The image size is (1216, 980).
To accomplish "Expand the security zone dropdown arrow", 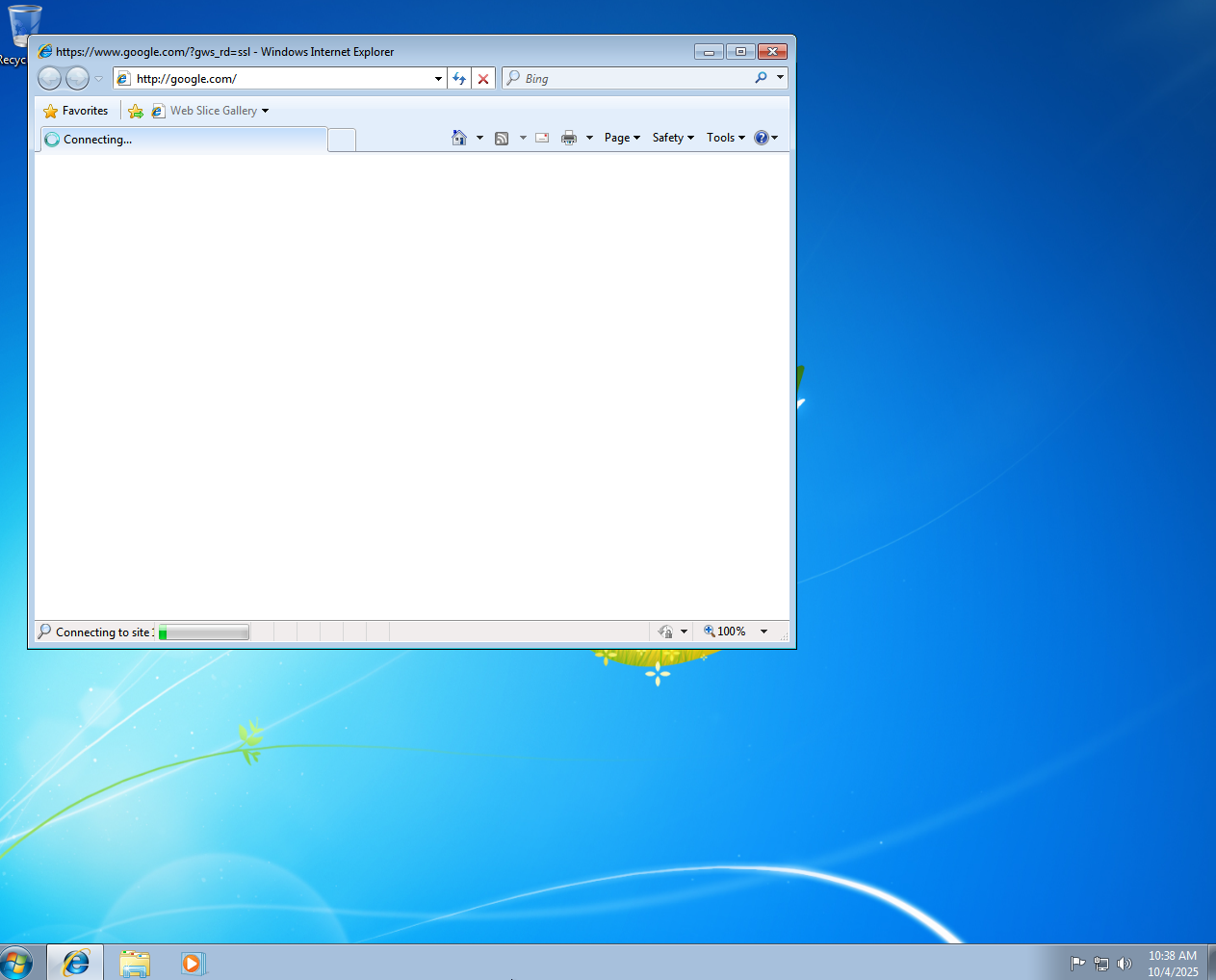I will point(685,632).
